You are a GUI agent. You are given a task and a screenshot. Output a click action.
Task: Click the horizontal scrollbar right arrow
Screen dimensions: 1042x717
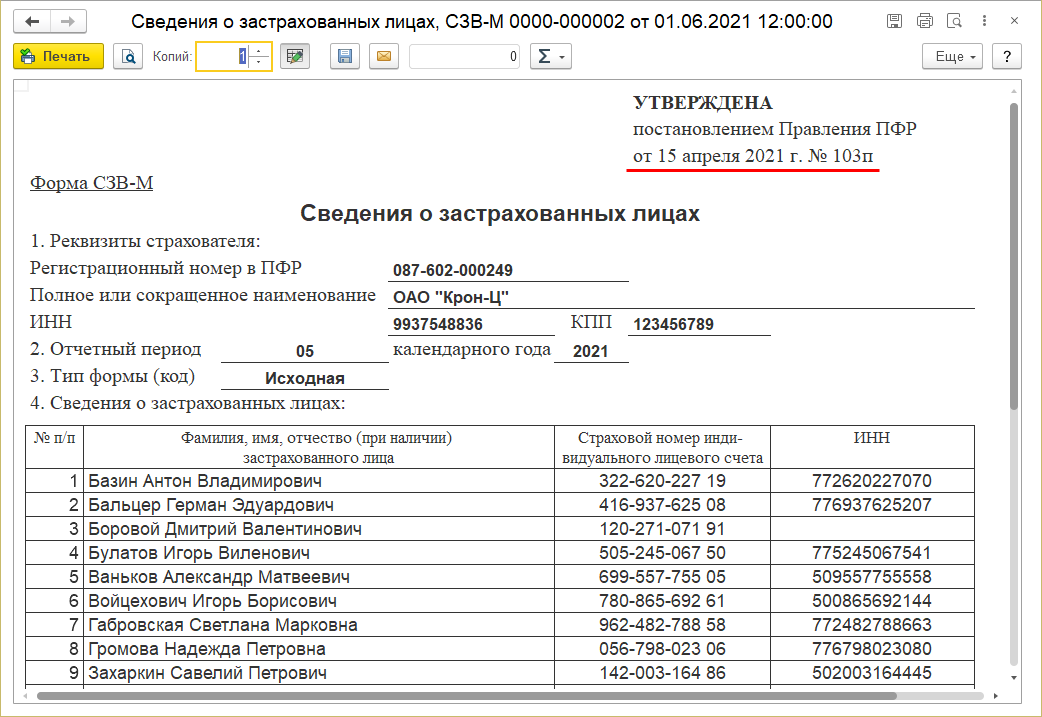995,696
